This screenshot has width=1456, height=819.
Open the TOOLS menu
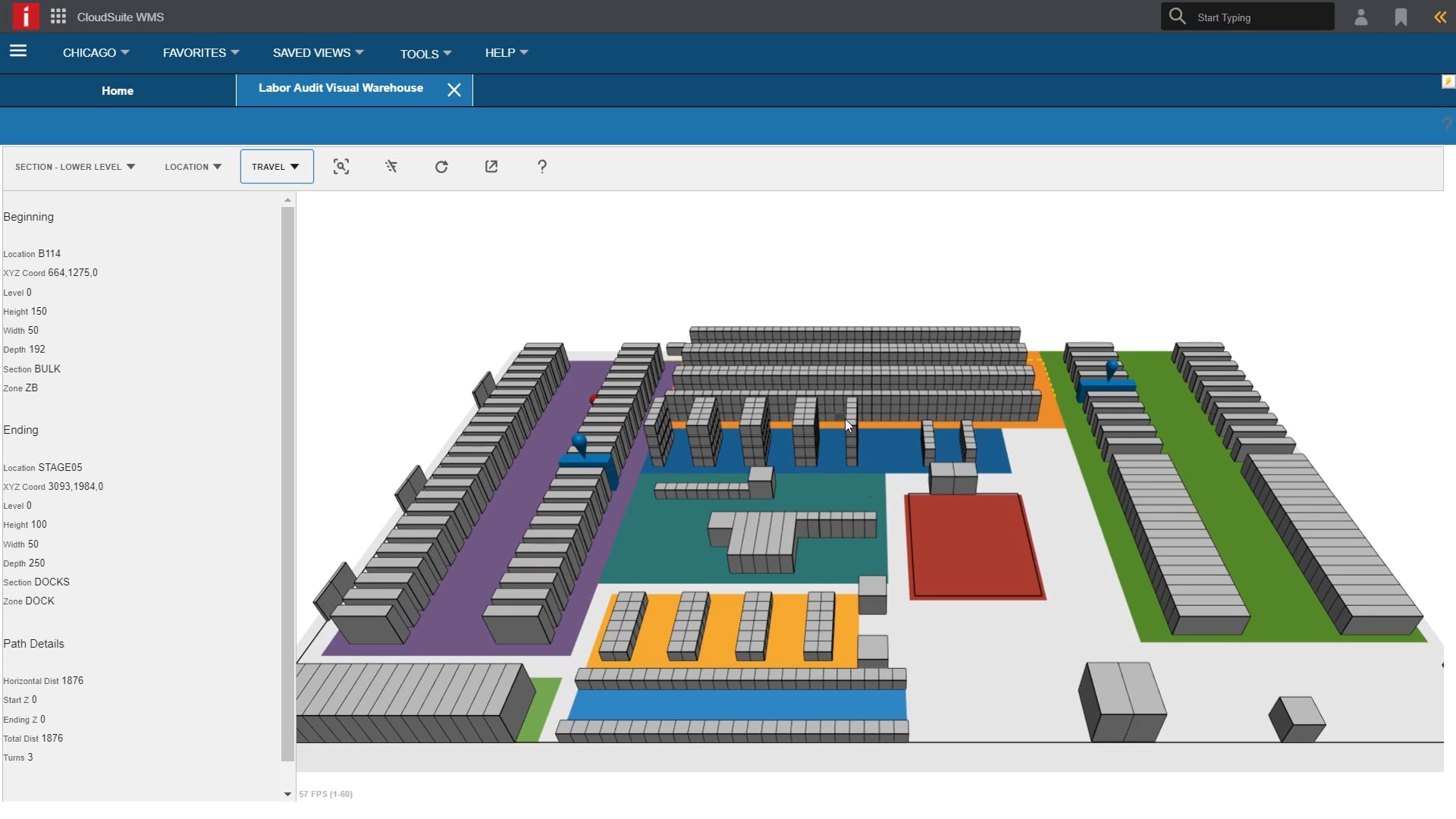tap(420, 53)
